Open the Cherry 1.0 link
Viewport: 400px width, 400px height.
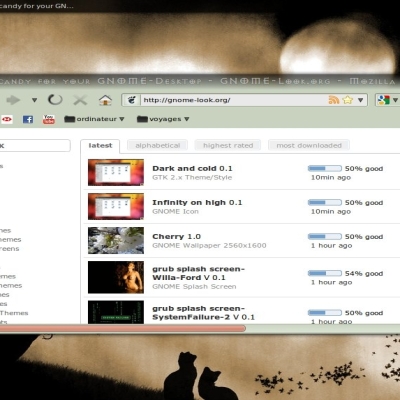pyautogui.click(x=176, y=236)
